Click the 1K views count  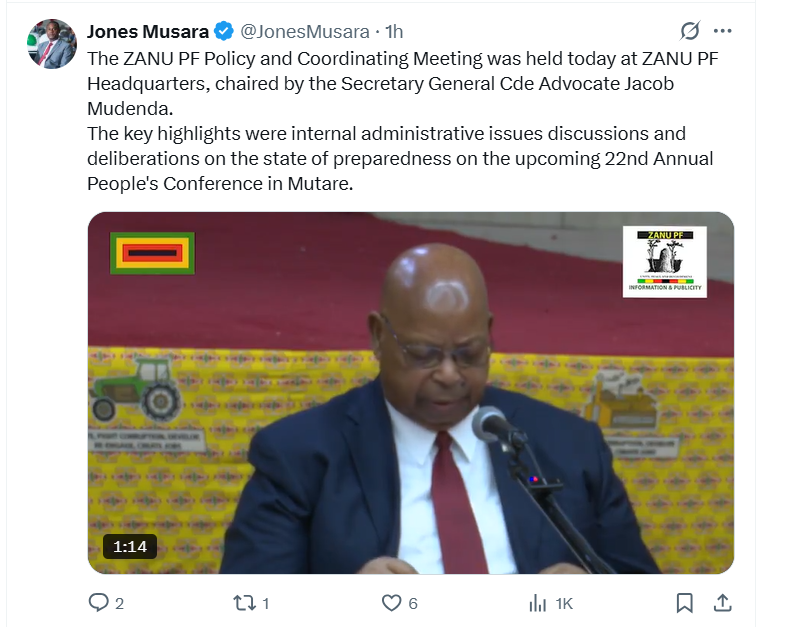564,603
